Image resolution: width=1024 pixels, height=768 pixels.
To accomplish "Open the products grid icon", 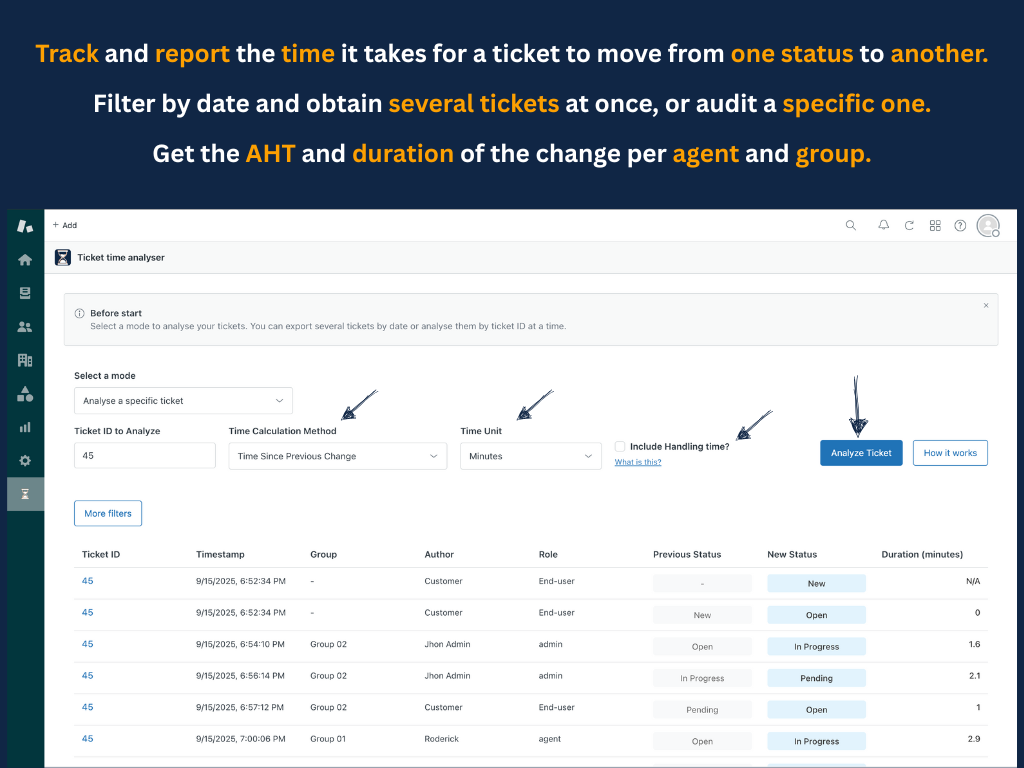I will [935, 225].
